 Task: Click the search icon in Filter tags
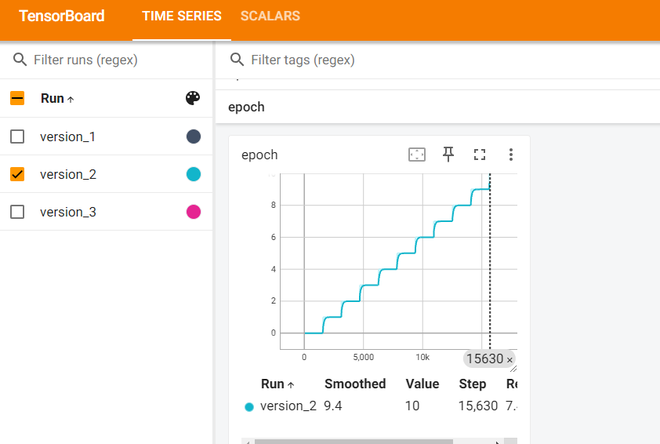click(x=236, y=60)
